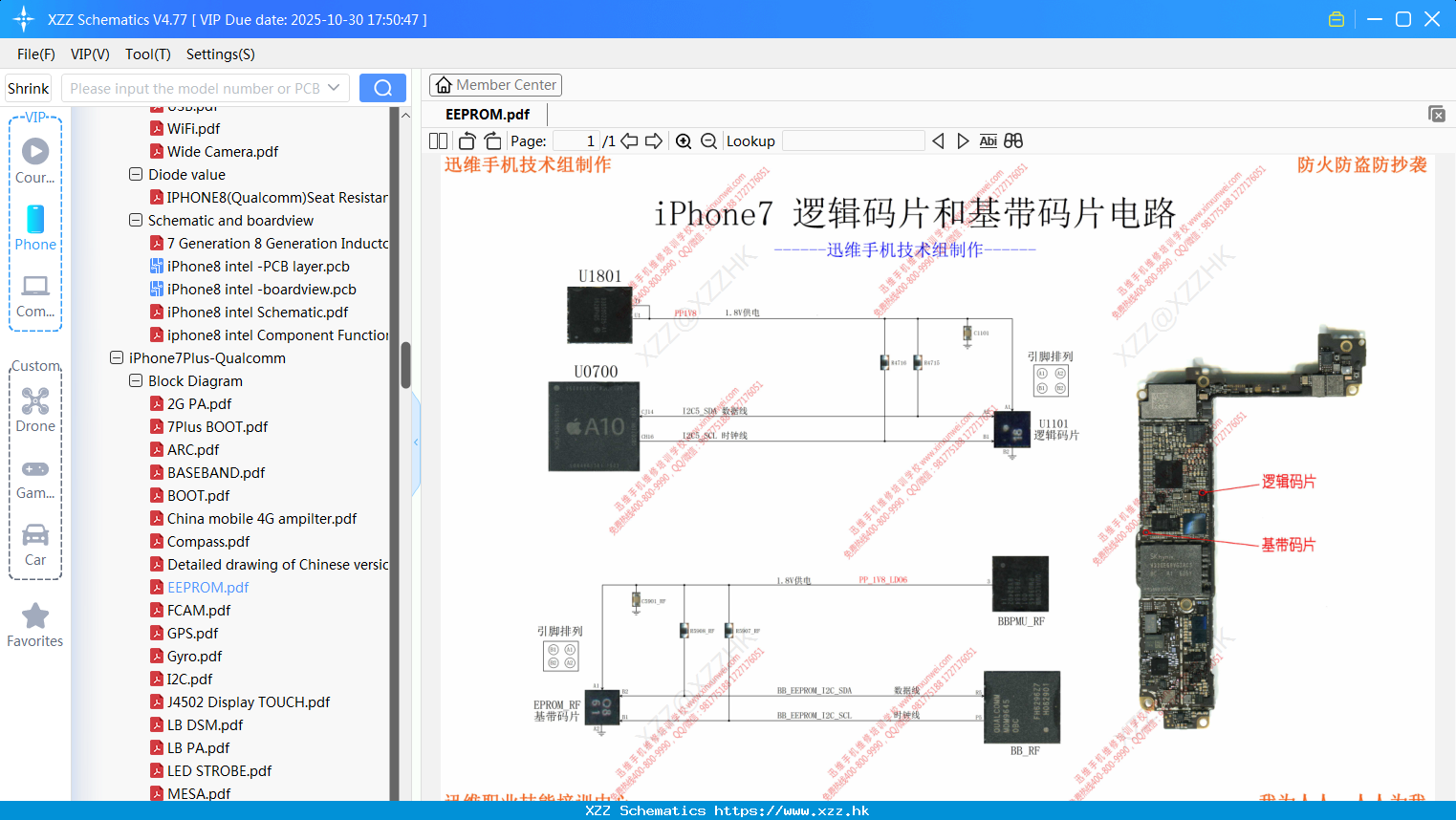Open Compass.pdf

(208, 541)
